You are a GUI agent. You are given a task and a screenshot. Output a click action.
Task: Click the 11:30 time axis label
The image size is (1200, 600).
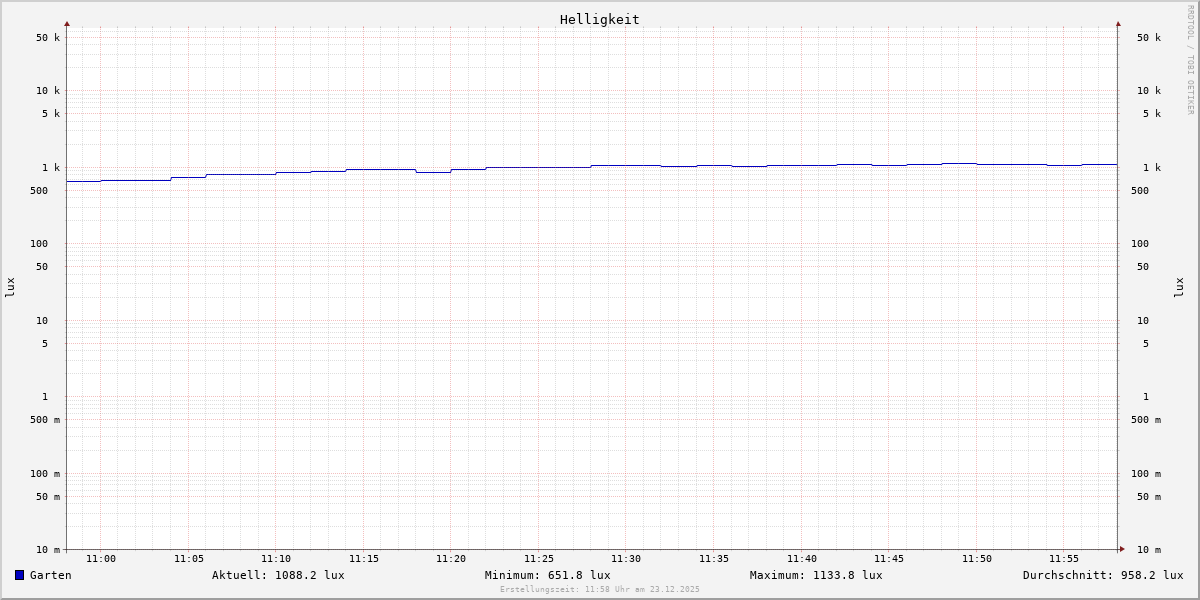[x=626, y=559]
